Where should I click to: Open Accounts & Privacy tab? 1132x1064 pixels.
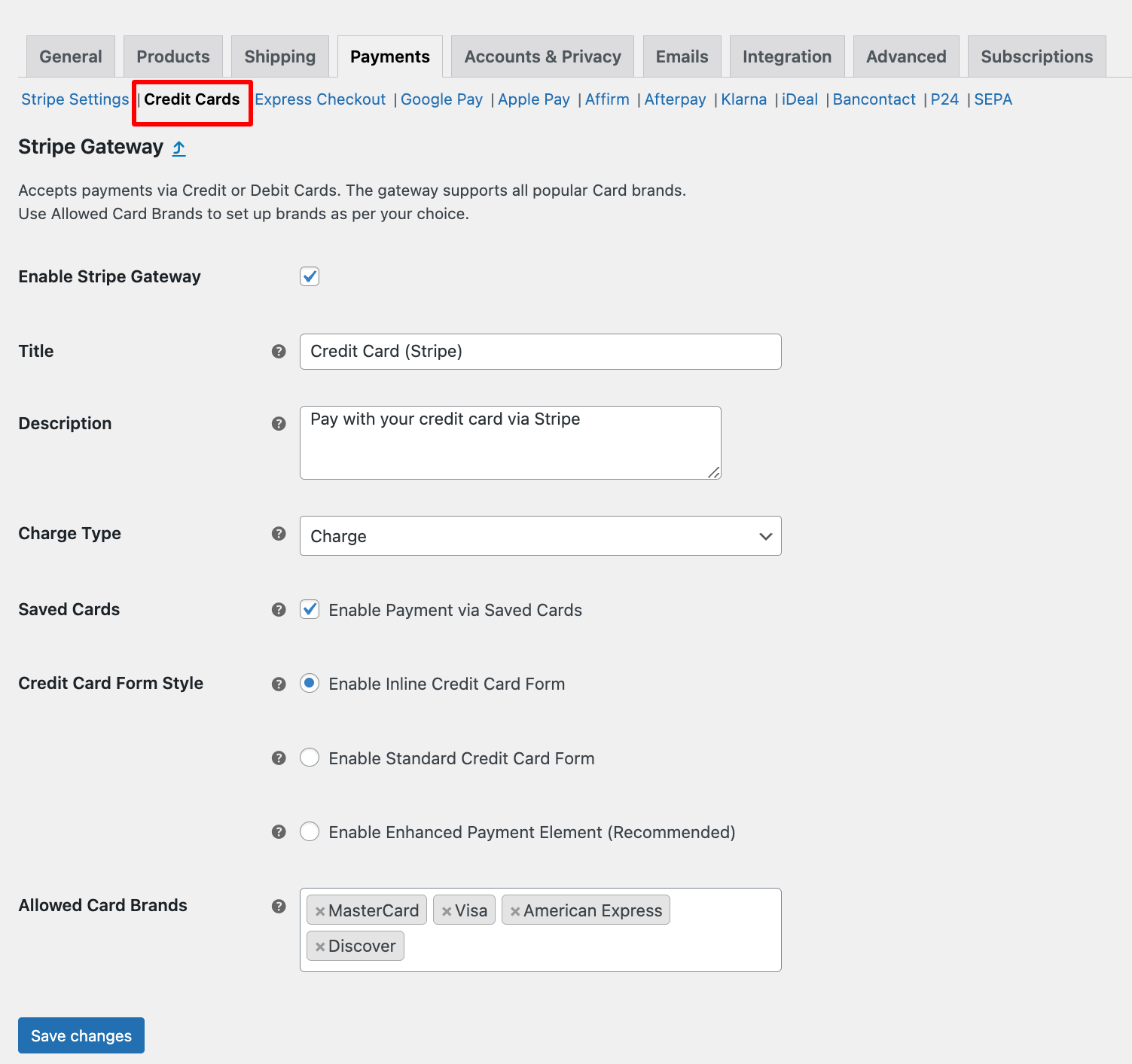point(542,56)
